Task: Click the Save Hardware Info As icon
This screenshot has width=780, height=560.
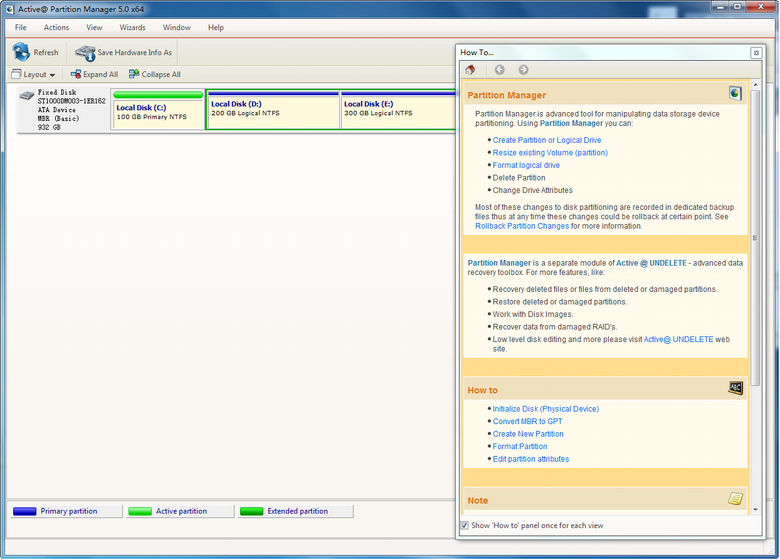Action: 84,52
